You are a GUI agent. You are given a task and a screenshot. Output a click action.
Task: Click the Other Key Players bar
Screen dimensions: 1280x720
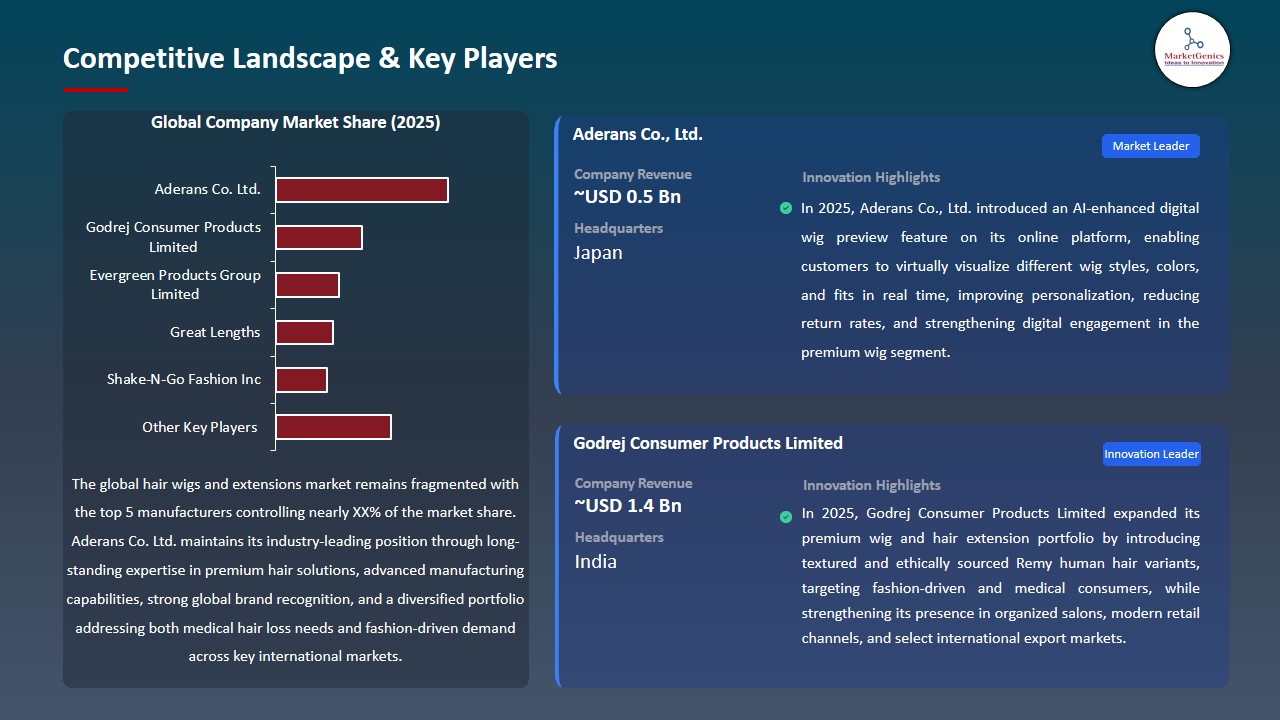[334, 427]
